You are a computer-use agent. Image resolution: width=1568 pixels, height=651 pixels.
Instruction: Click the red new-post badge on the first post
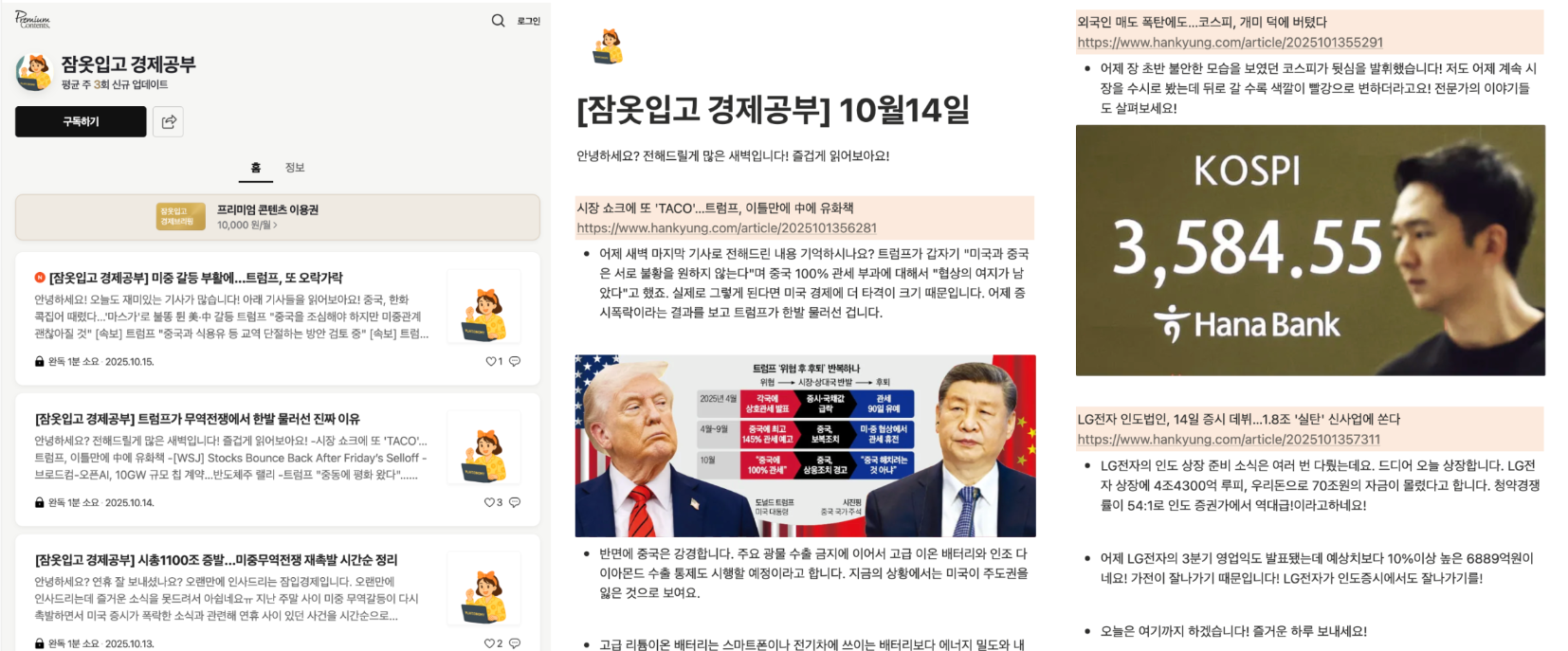(x=40, y=278)
